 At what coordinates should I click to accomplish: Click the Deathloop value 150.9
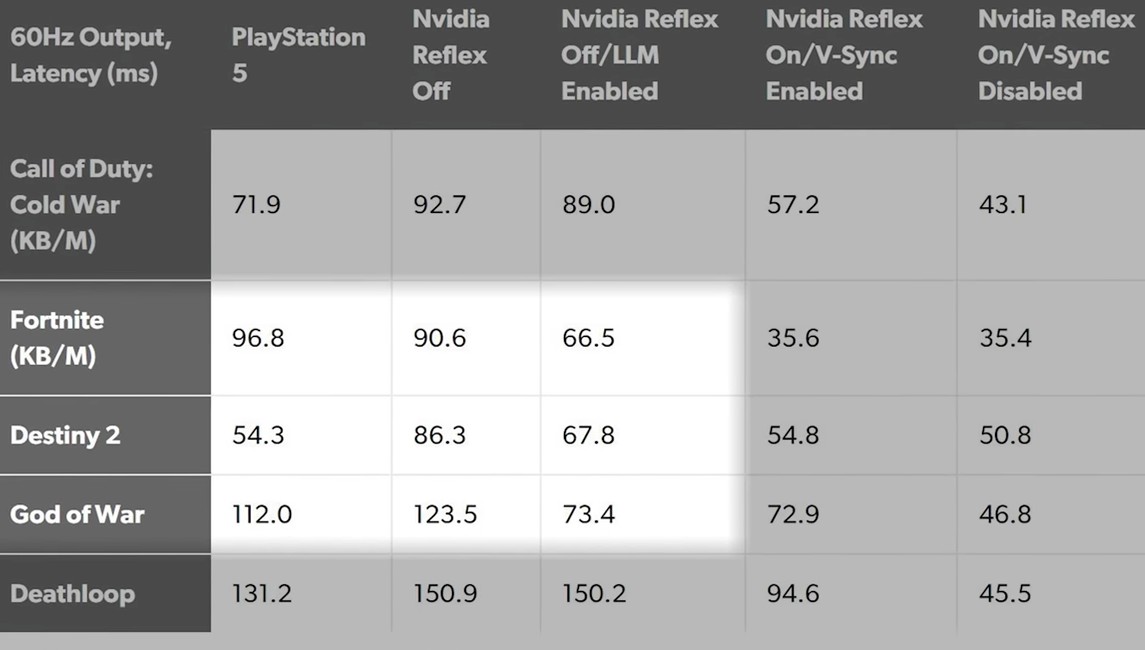(x=445, y=593)
